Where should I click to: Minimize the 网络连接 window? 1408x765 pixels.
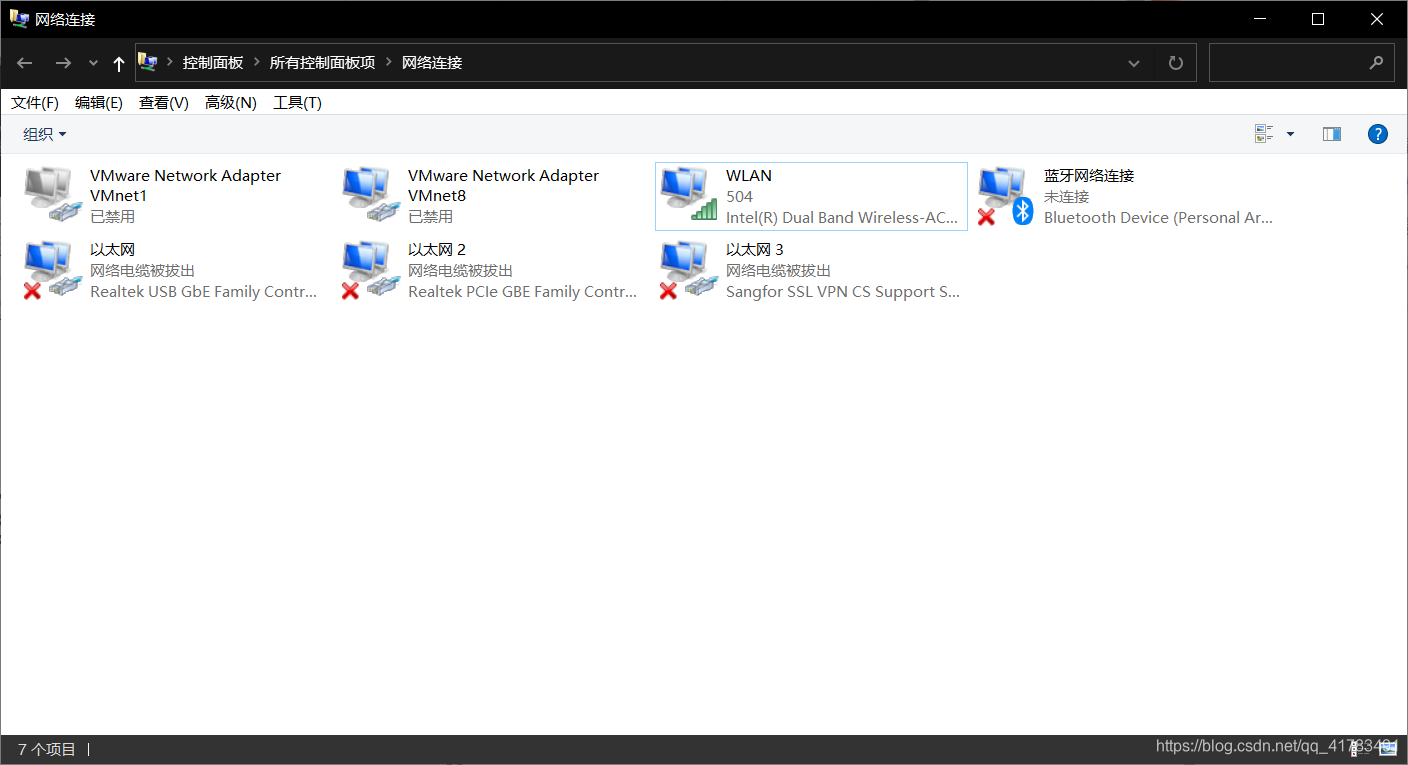(1259, 19)
